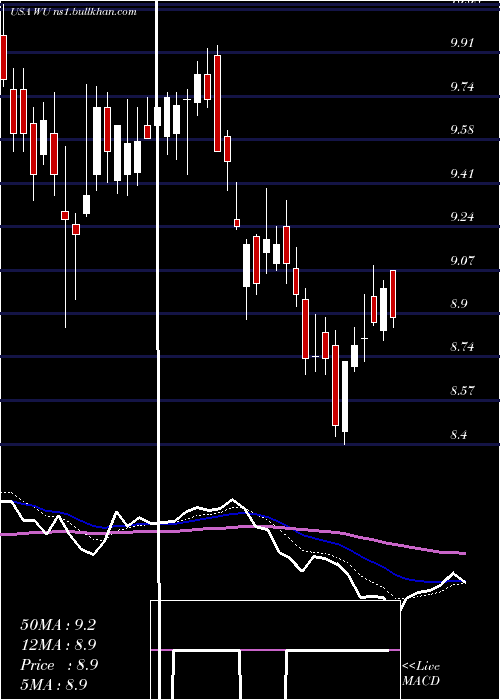Click the 8.74 price axis label
Viewport: 500px width, 700px height.
point(462,347)
